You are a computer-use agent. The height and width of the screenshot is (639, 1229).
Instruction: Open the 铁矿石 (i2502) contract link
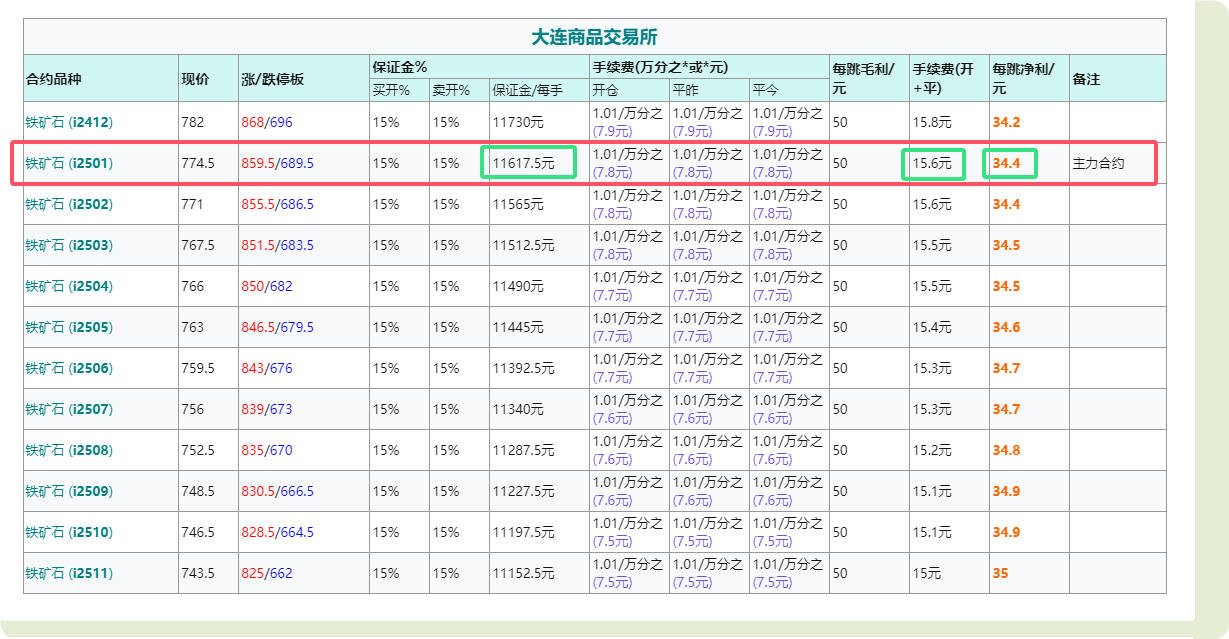click(x=69, y=204)
